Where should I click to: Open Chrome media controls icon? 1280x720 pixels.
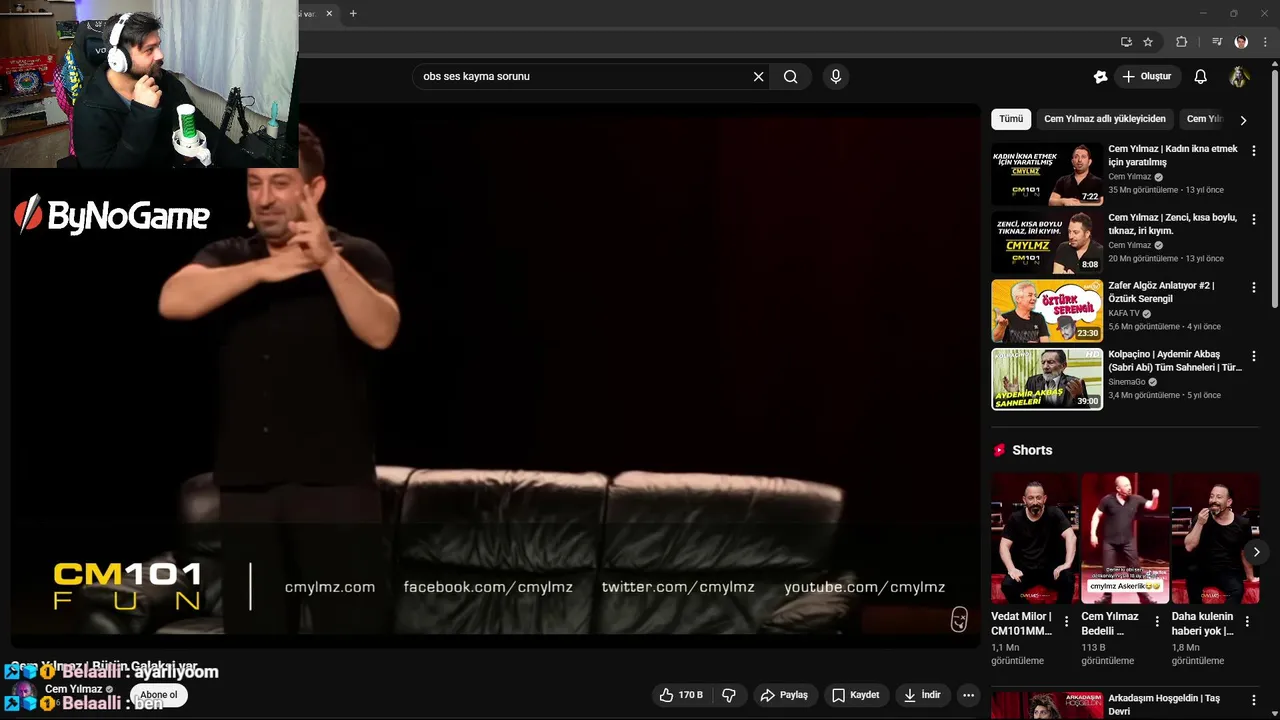click(1217, 42)
